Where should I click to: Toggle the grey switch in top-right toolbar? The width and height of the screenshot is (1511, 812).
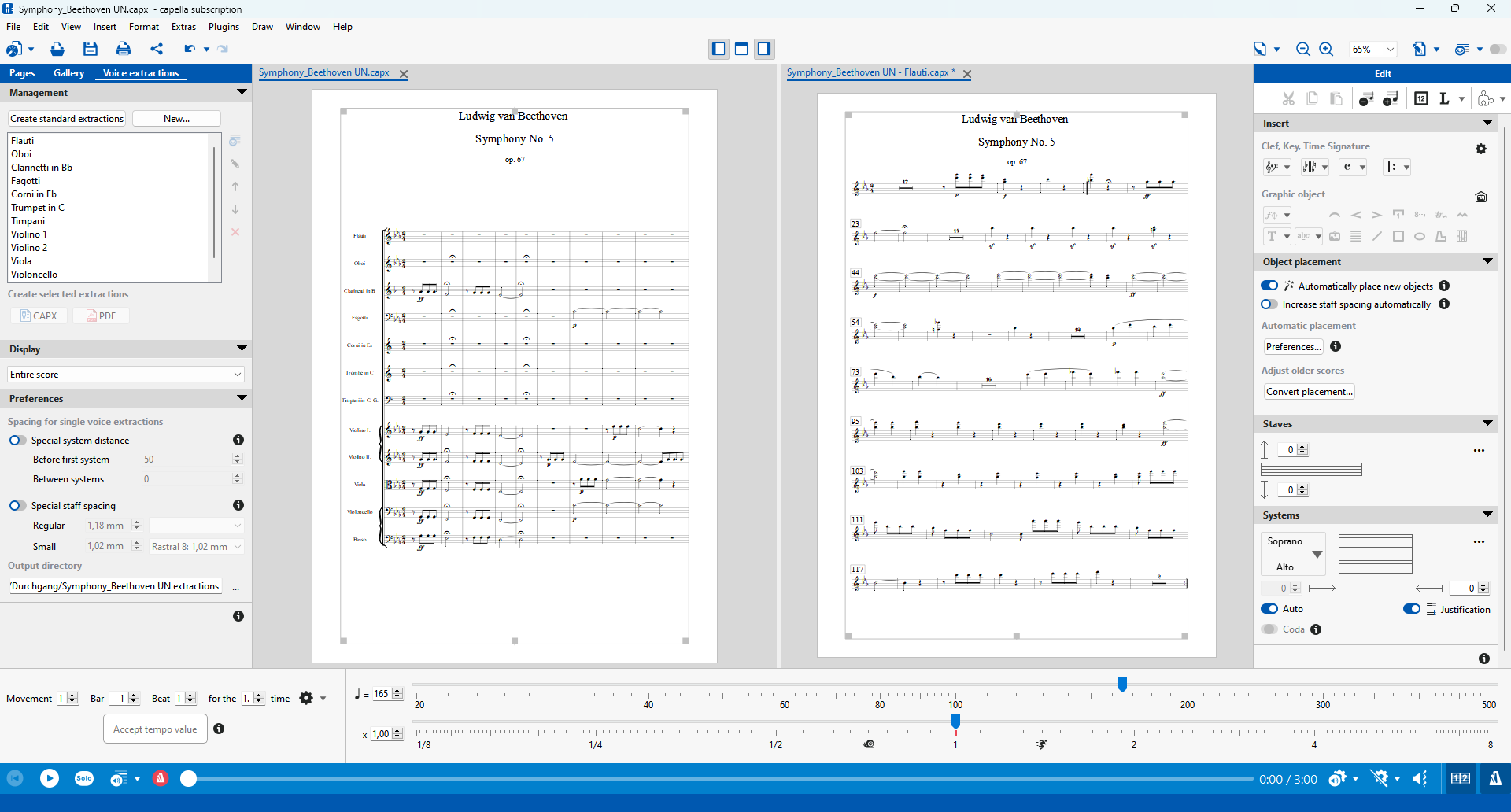[1498, 49]
